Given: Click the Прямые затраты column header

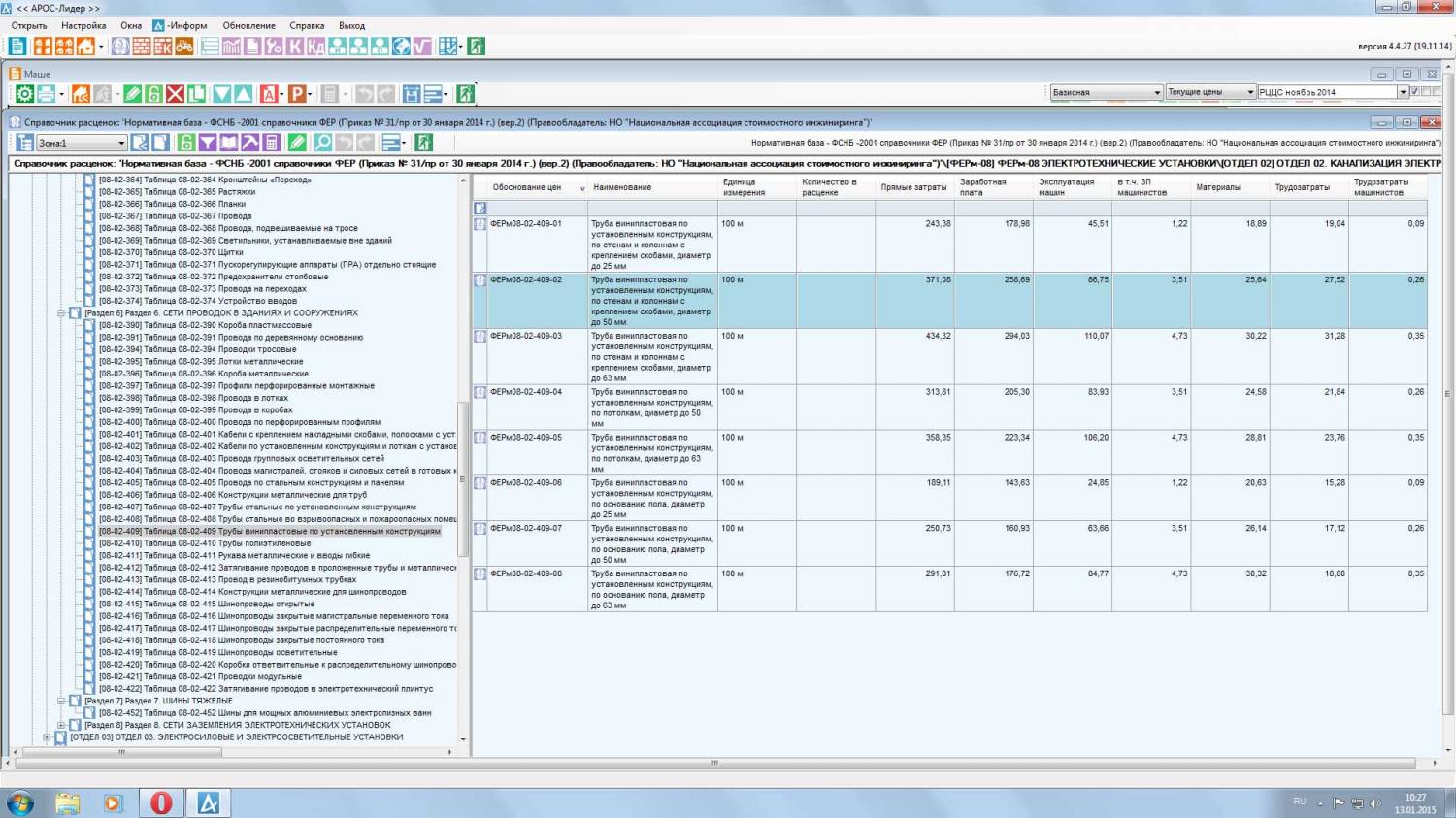Looking at the screenshot, I should click(912, 187).
